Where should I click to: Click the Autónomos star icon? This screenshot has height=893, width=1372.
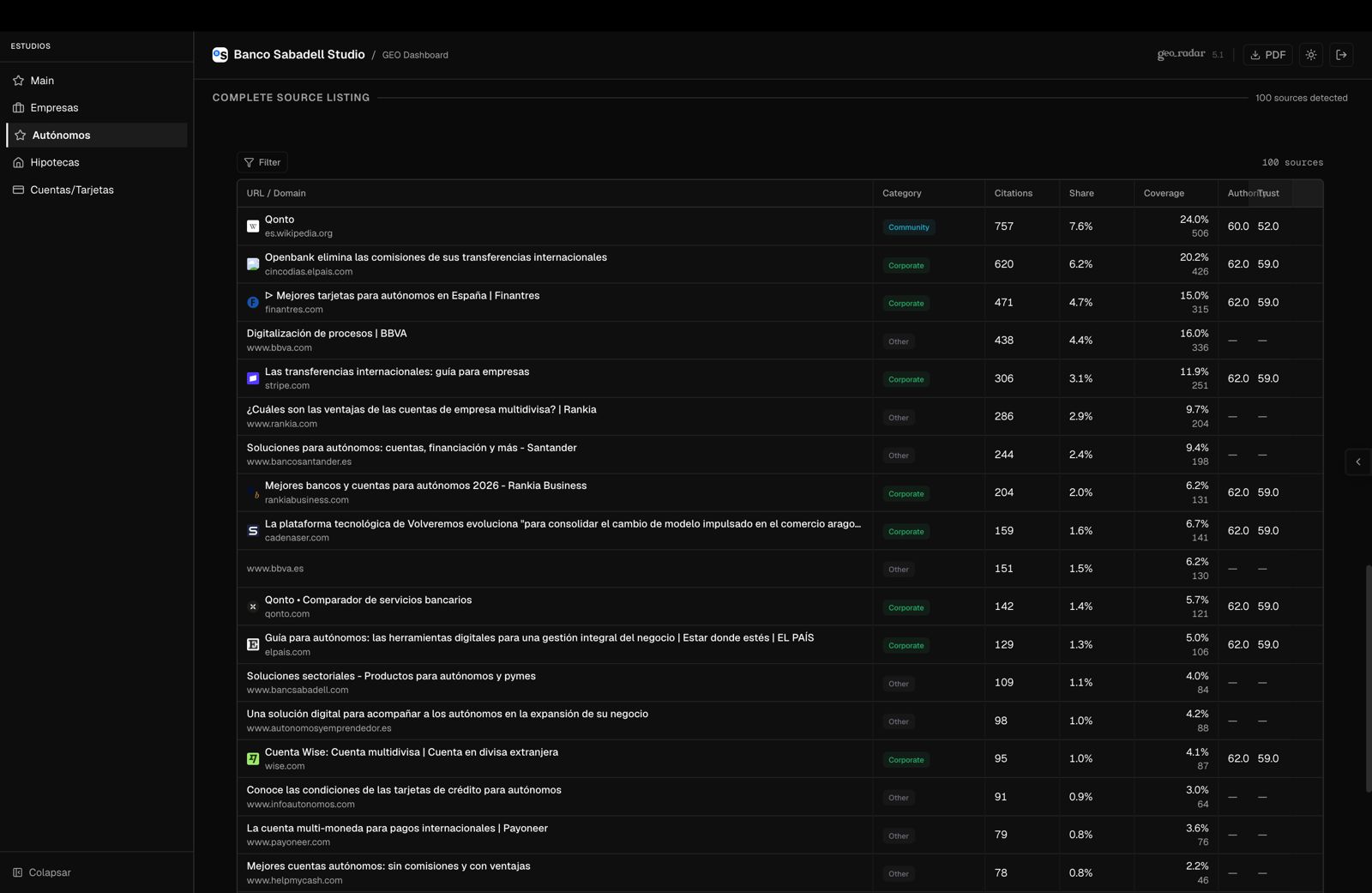(x=21, y=136)
